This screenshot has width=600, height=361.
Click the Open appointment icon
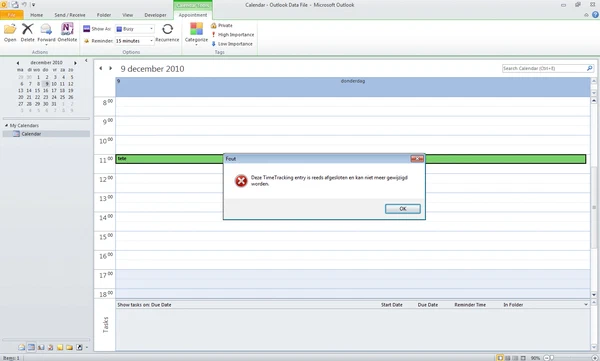point(10,33)
